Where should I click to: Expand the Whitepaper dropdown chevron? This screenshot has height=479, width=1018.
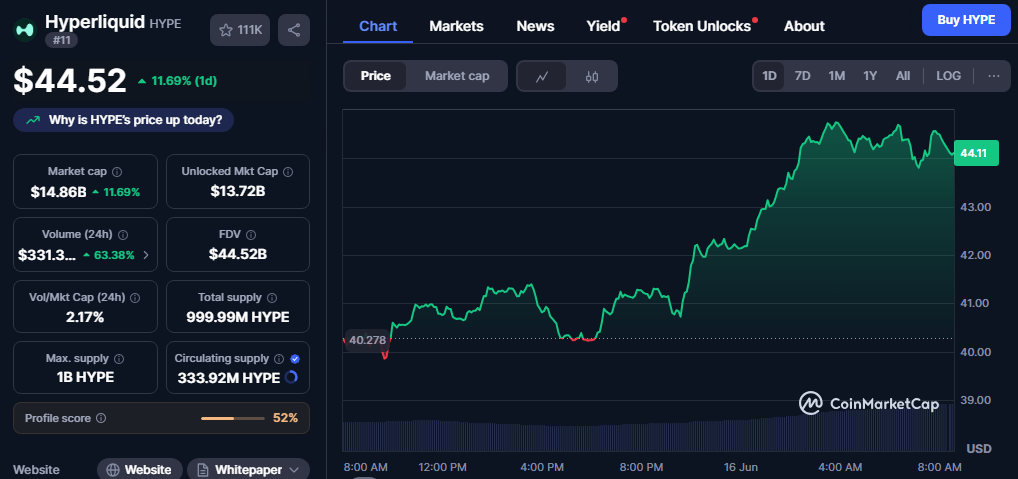point(294,470)
